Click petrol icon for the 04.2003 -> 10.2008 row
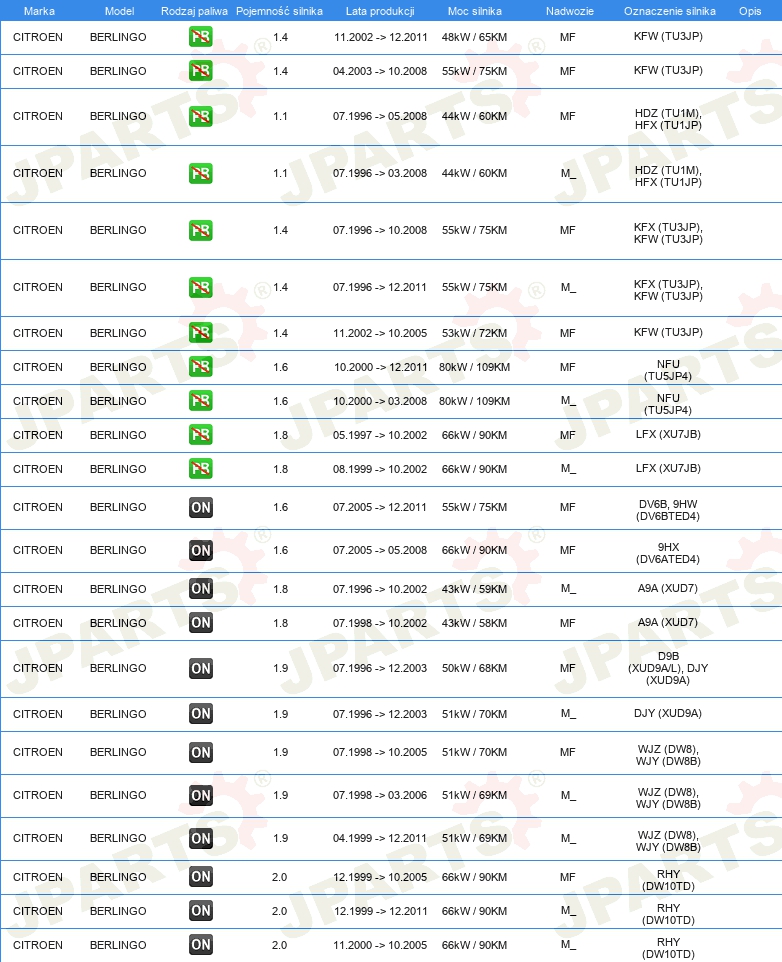Image resolution: width=782 pixels, height=962 pixels. click(201, 71)
